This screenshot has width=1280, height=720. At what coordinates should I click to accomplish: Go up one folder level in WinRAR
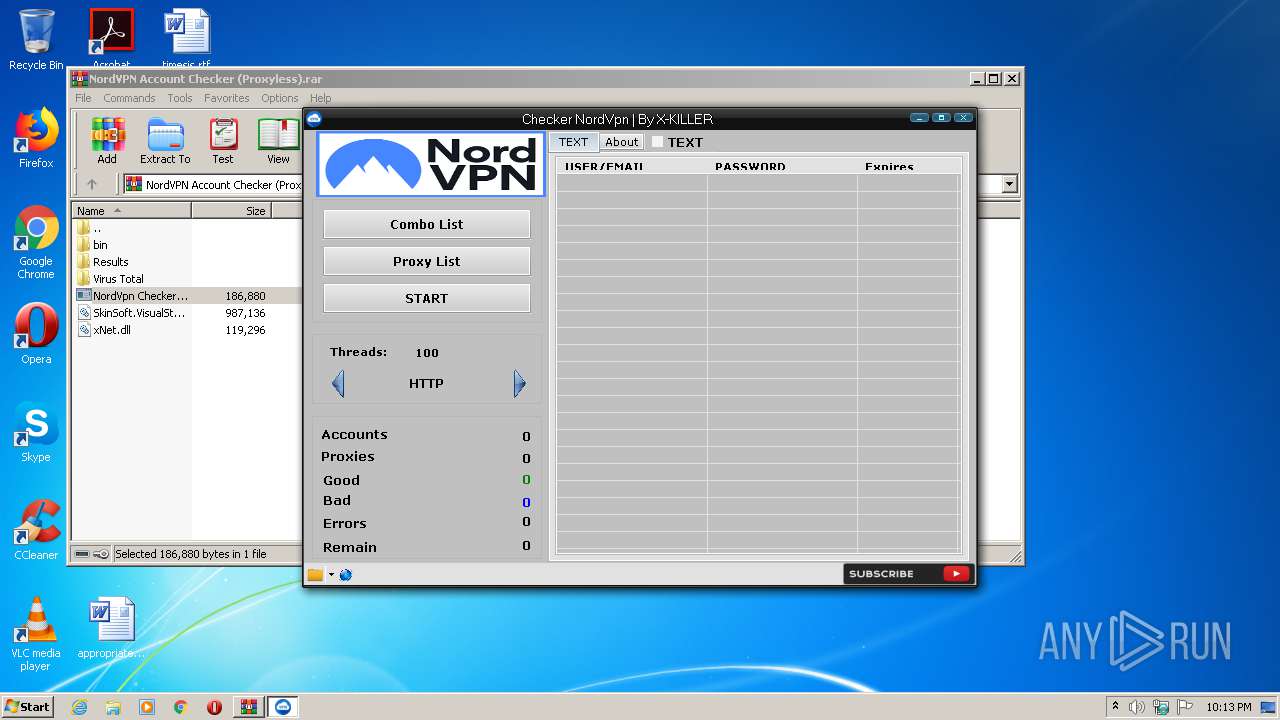click(92, 184)
